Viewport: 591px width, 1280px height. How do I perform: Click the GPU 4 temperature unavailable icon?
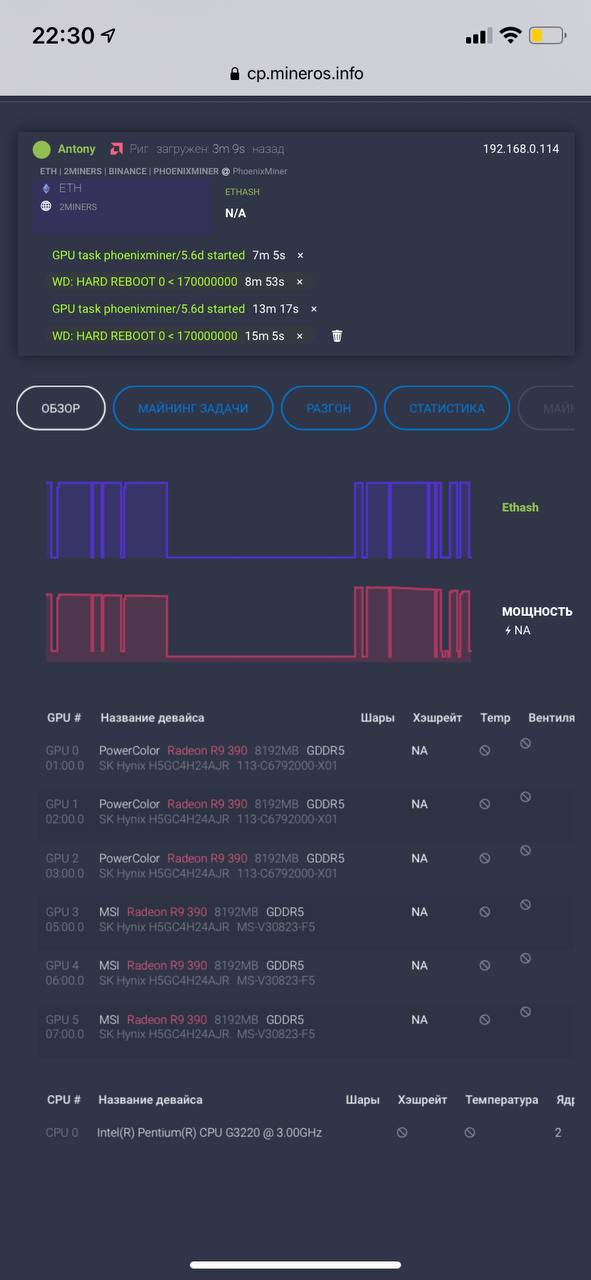(485, 966)
